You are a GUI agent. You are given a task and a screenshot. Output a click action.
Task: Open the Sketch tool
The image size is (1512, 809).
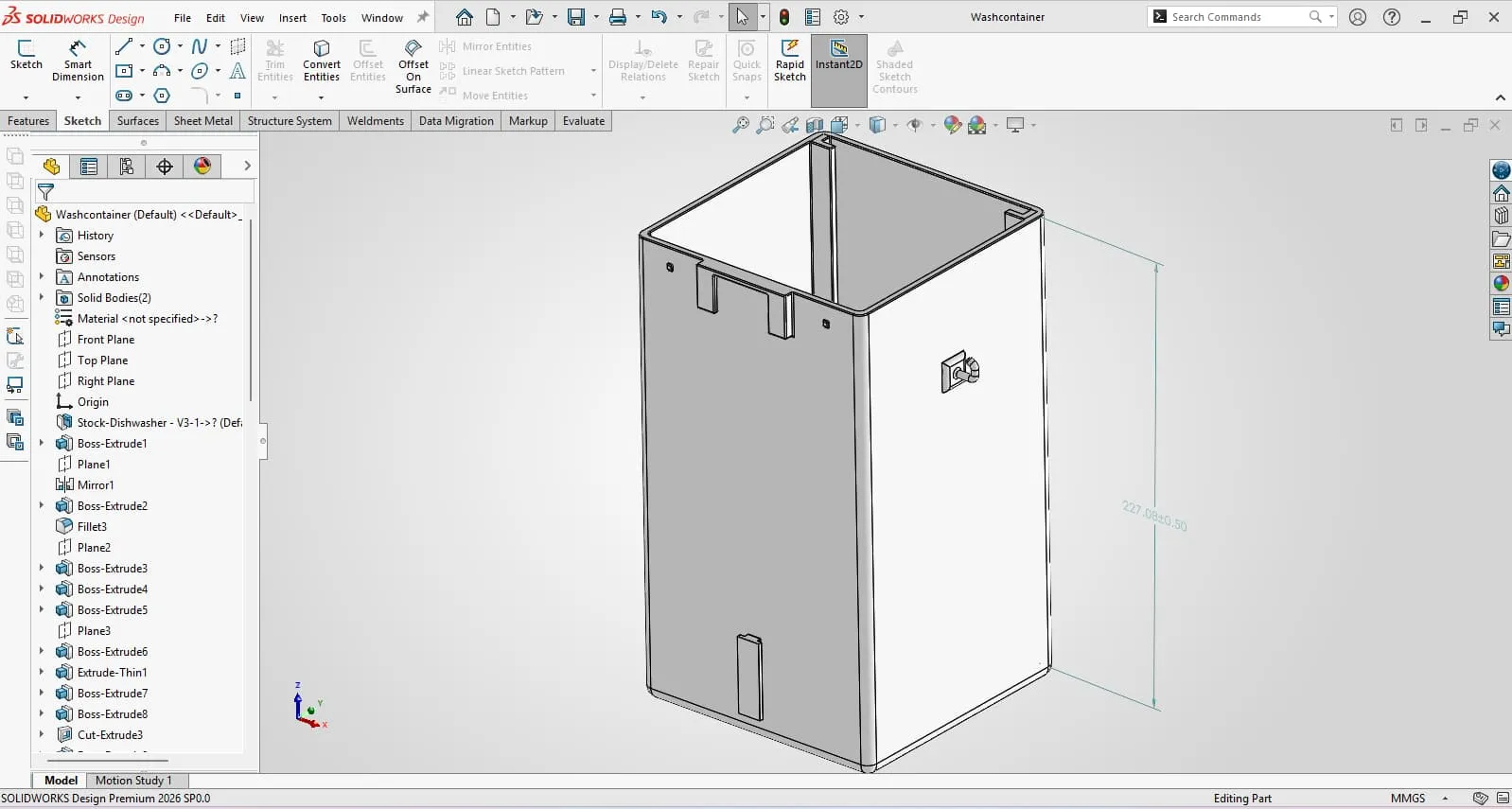click(x=26, y=55)
